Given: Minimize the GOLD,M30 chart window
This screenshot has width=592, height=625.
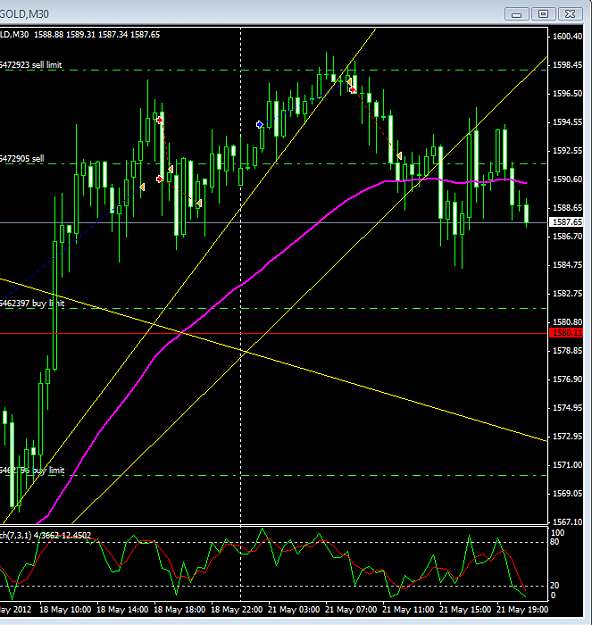Looking at the screenshot, I should pos(516,14).
